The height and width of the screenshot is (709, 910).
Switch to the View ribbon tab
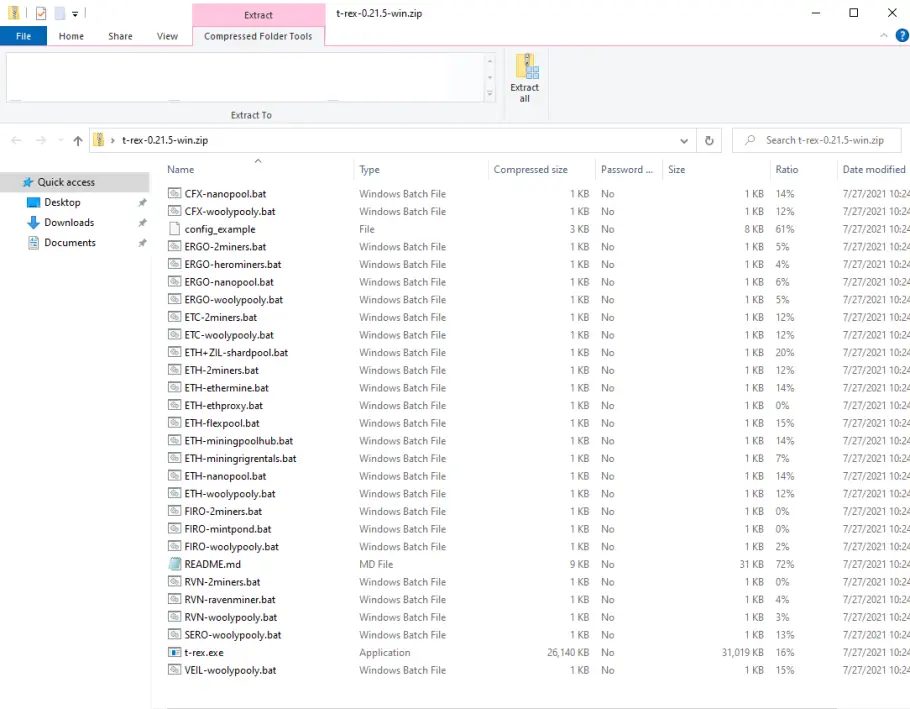[167, 36]
